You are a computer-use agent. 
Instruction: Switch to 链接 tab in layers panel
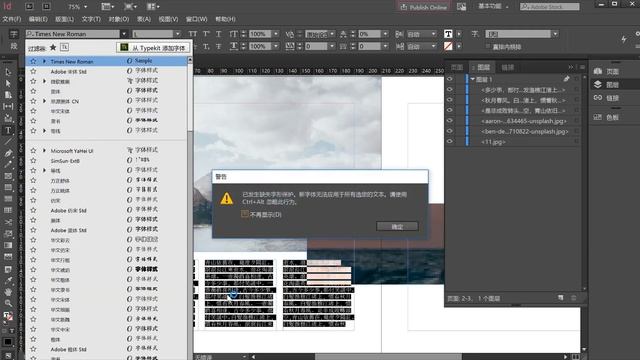coord(507,67)
